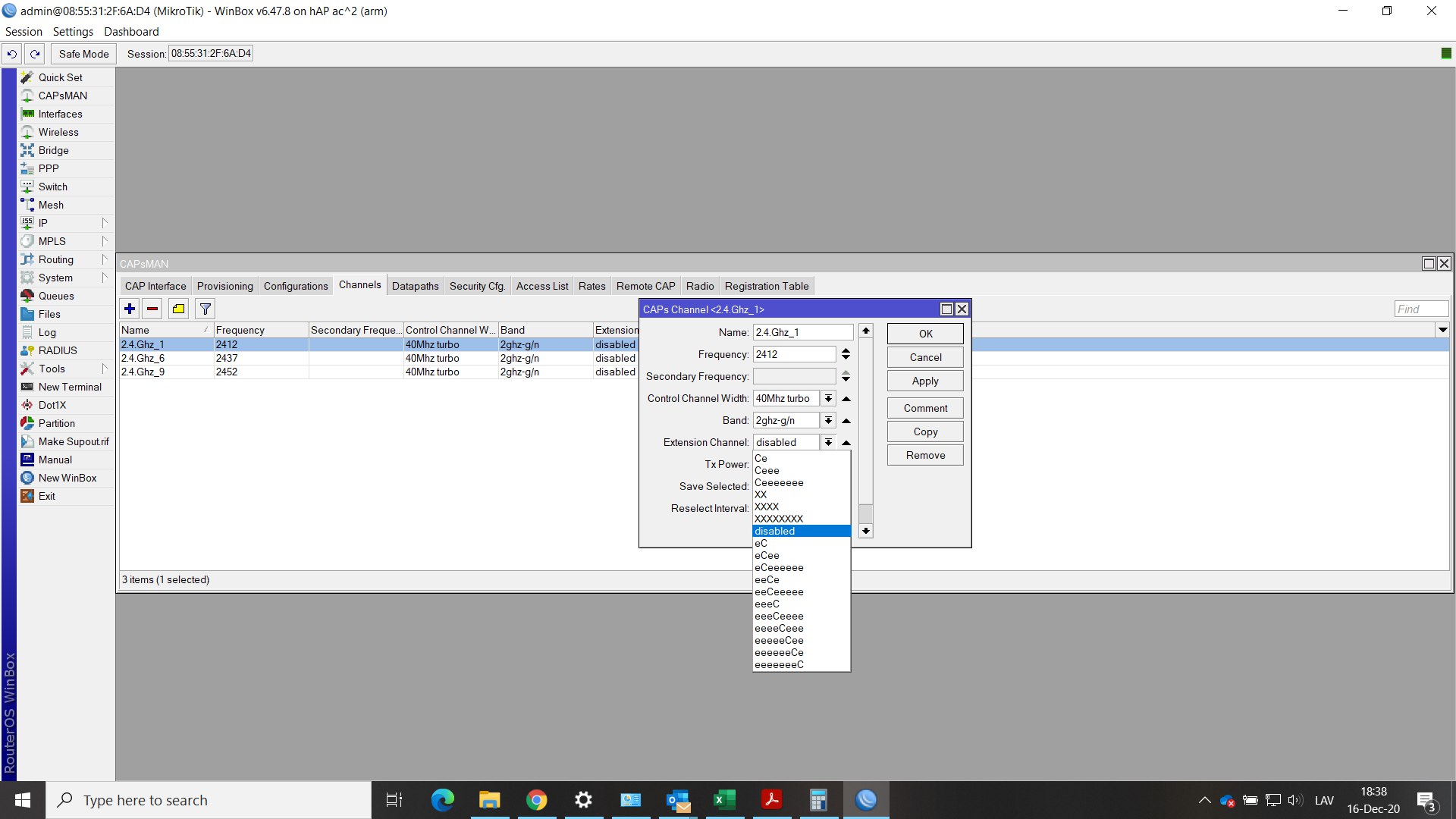Switch to Datapaths tab
This screenshot has width=1456, height=819.
coord(415,286)
